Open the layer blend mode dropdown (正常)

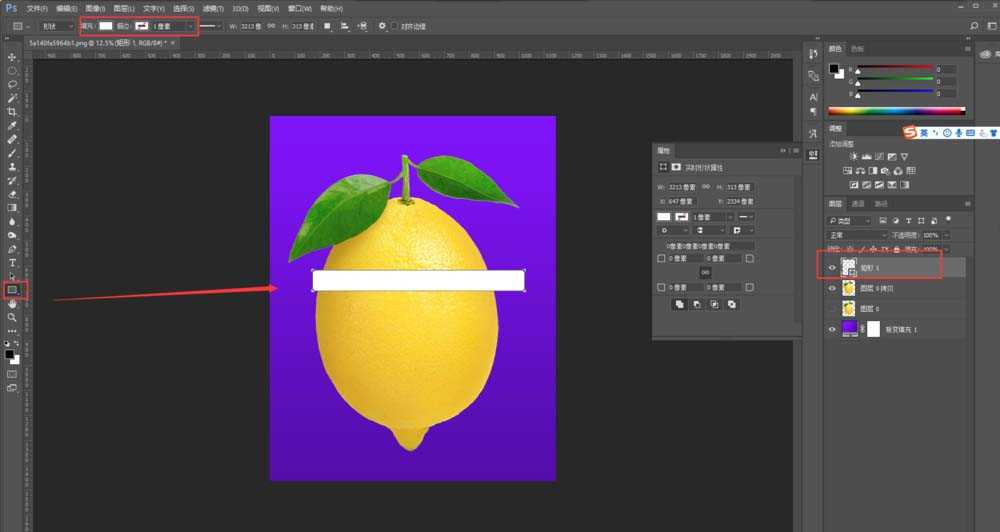[x=857, y=235]
